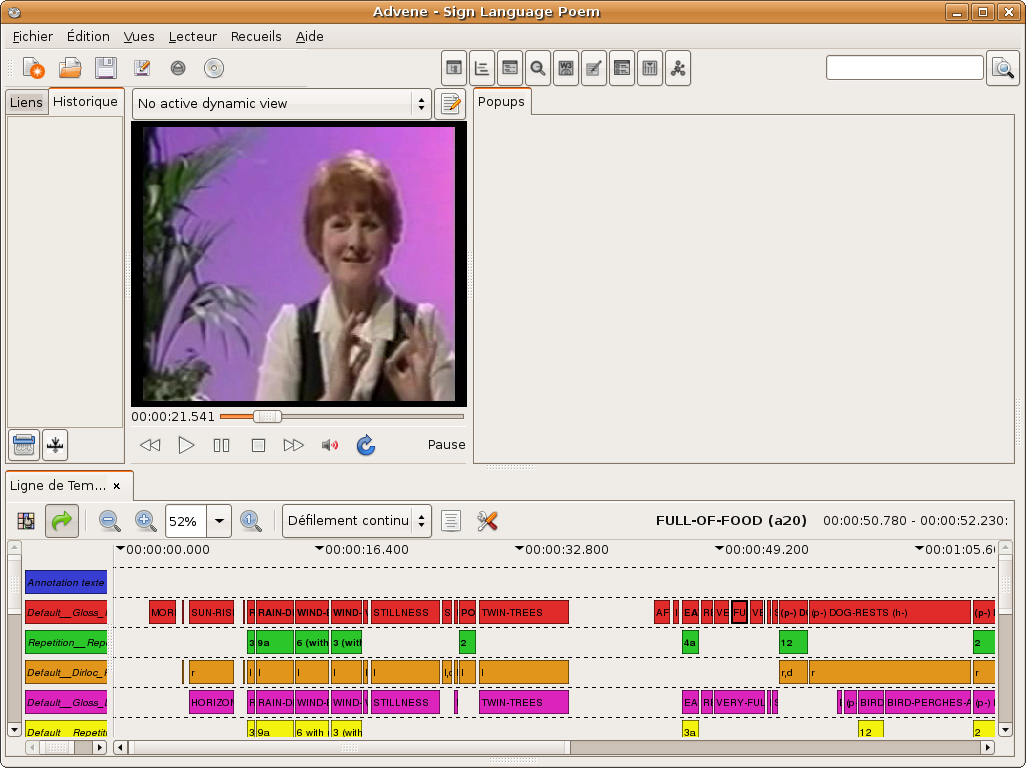Open the 'No active dynamic view' dropdown
The width and height of the screenshot is (1026, 768).
tap(282, 103)
